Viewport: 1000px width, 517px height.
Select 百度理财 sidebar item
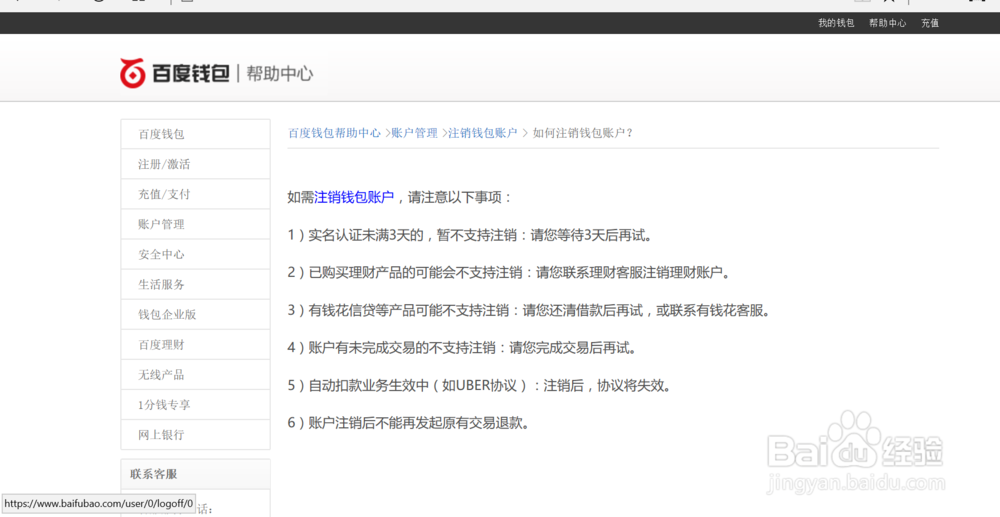click(x=195, y=345)
